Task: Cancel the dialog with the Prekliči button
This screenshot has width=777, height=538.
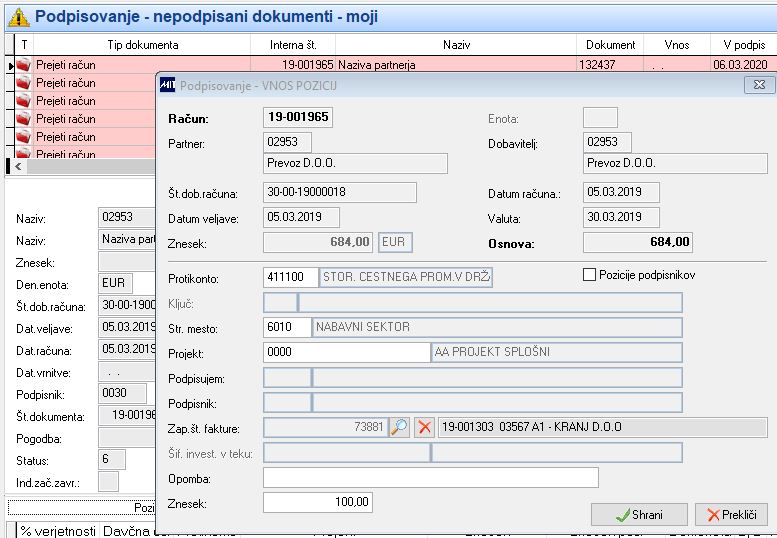Action: point(731,515)
